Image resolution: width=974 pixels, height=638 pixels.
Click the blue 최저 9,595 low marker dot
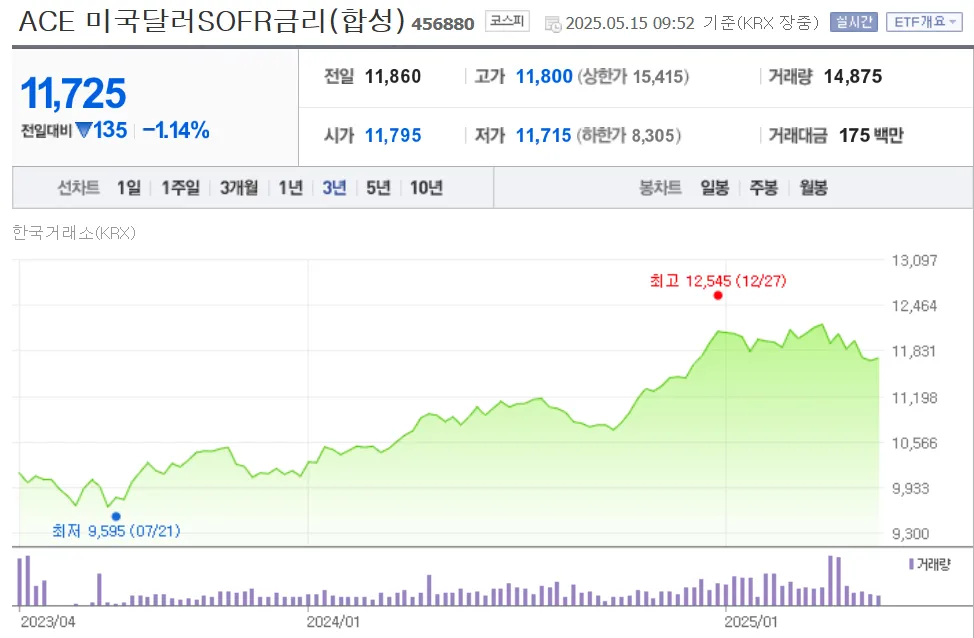point(116,516)
